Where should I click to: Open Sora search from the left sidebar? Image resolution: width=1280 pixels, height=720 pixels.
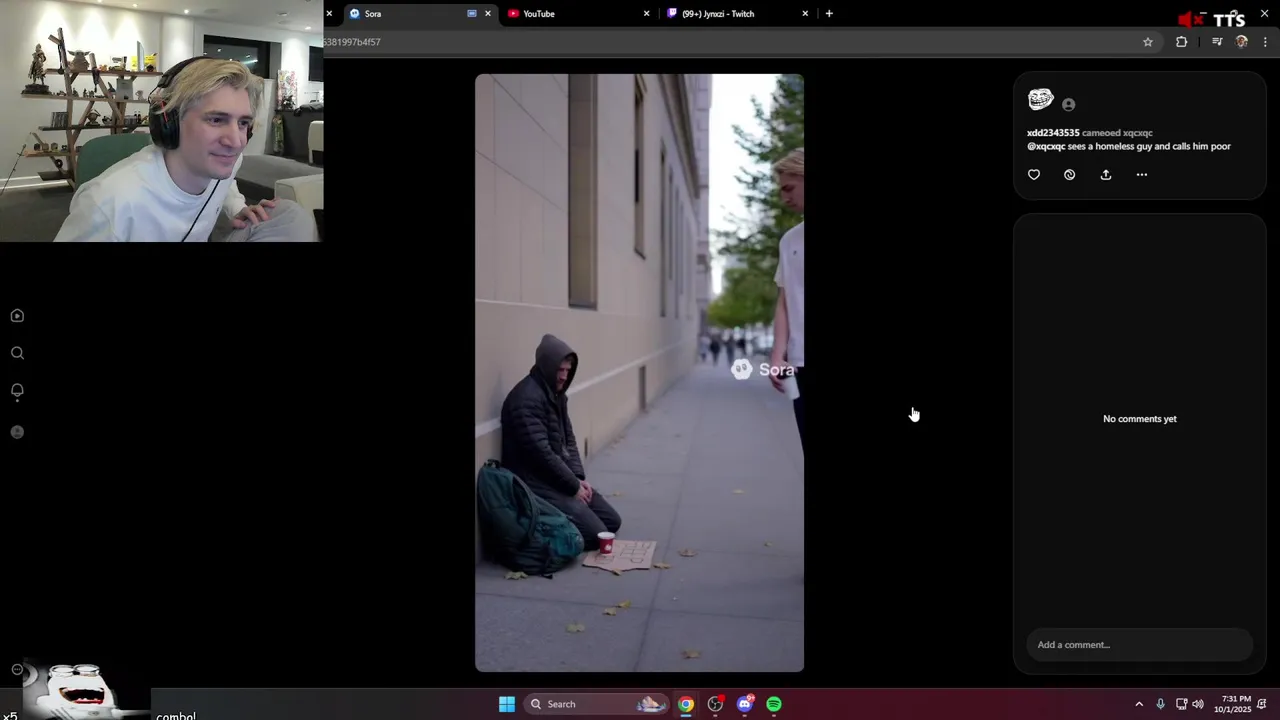click(17, 353)
